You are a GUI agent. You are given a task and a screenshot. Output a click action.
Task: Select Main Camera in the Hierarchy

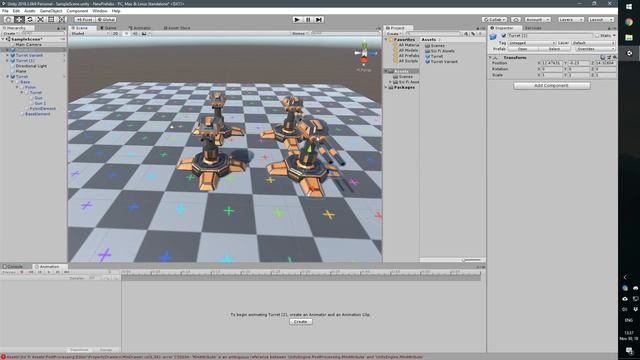[29, 44]
